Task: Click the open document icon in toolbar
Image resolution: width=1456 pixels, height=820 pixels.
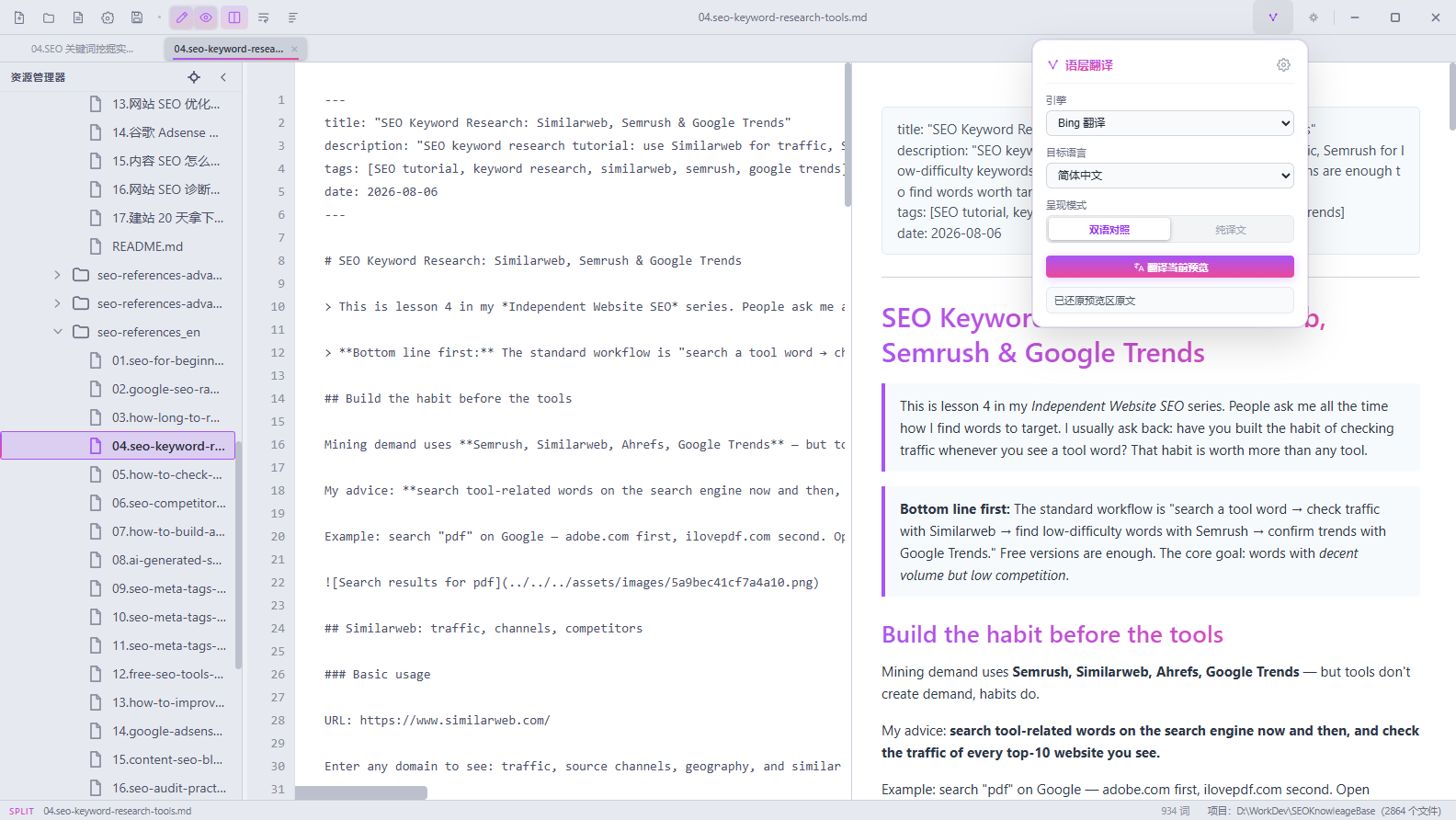Action: (78, 17)
